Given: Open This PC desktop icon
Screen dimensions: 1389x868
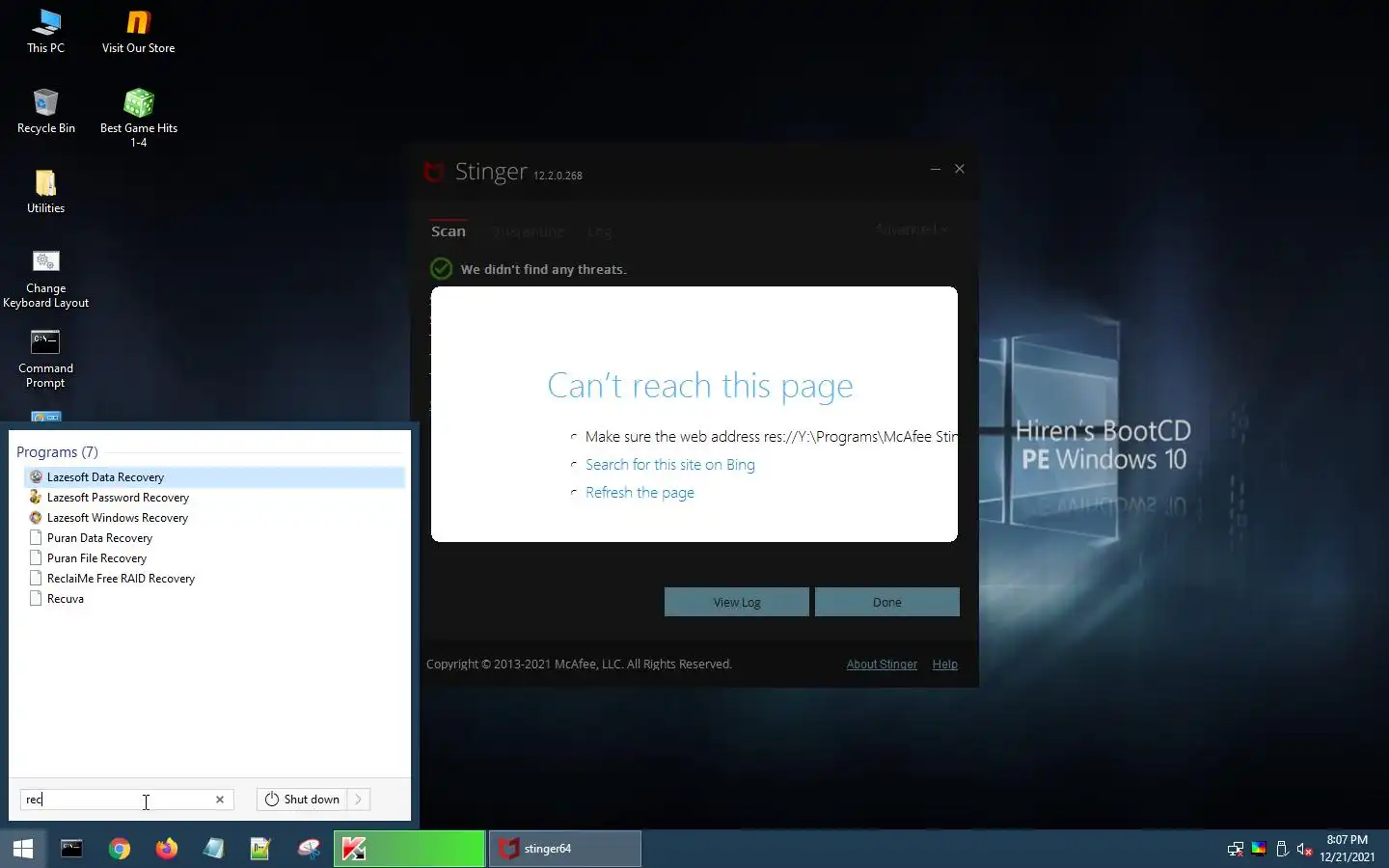Looking at the screenshot, I should [x=45, y=31].
